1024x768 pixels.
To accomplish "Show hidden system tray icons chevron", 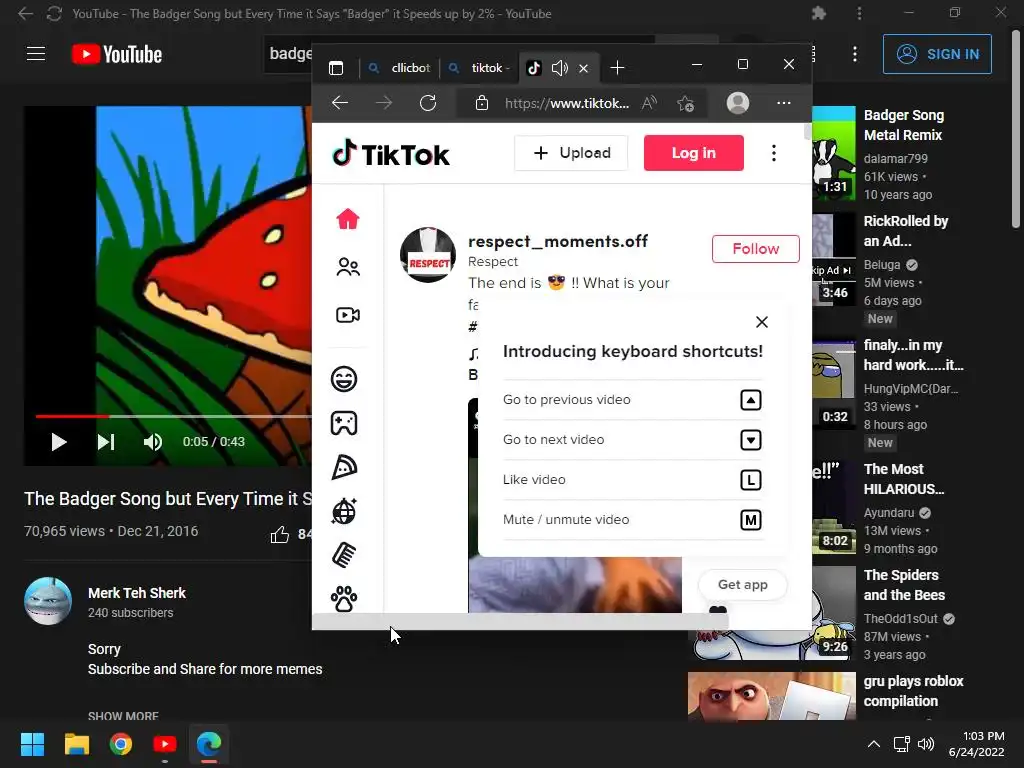I will tap(873, 744).
